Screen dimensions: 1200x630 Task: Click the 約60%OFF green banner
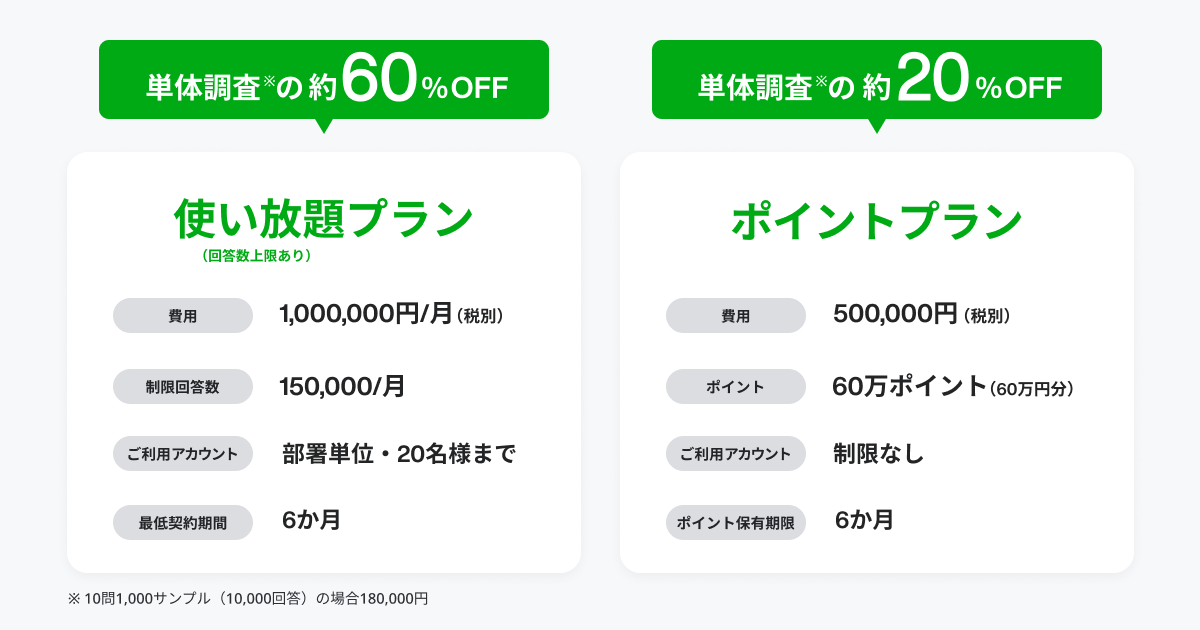click(x=323, y=80)
